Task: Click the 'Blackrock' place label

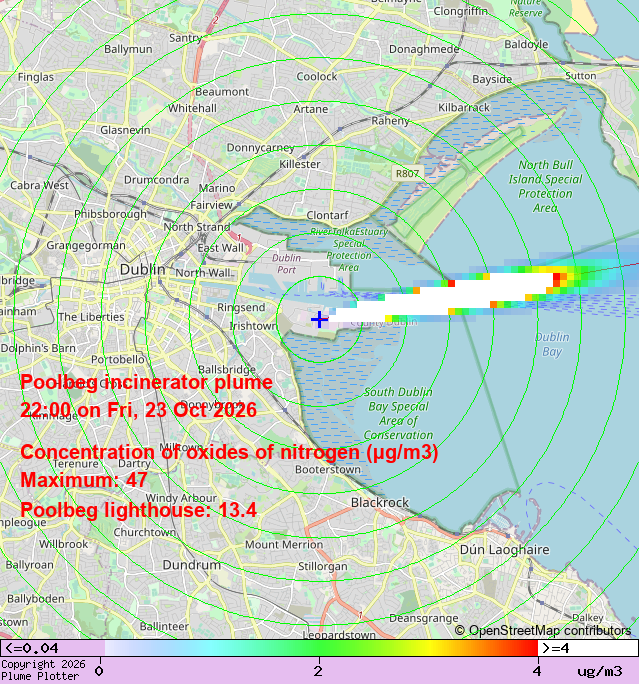Action: click(380, 503)
